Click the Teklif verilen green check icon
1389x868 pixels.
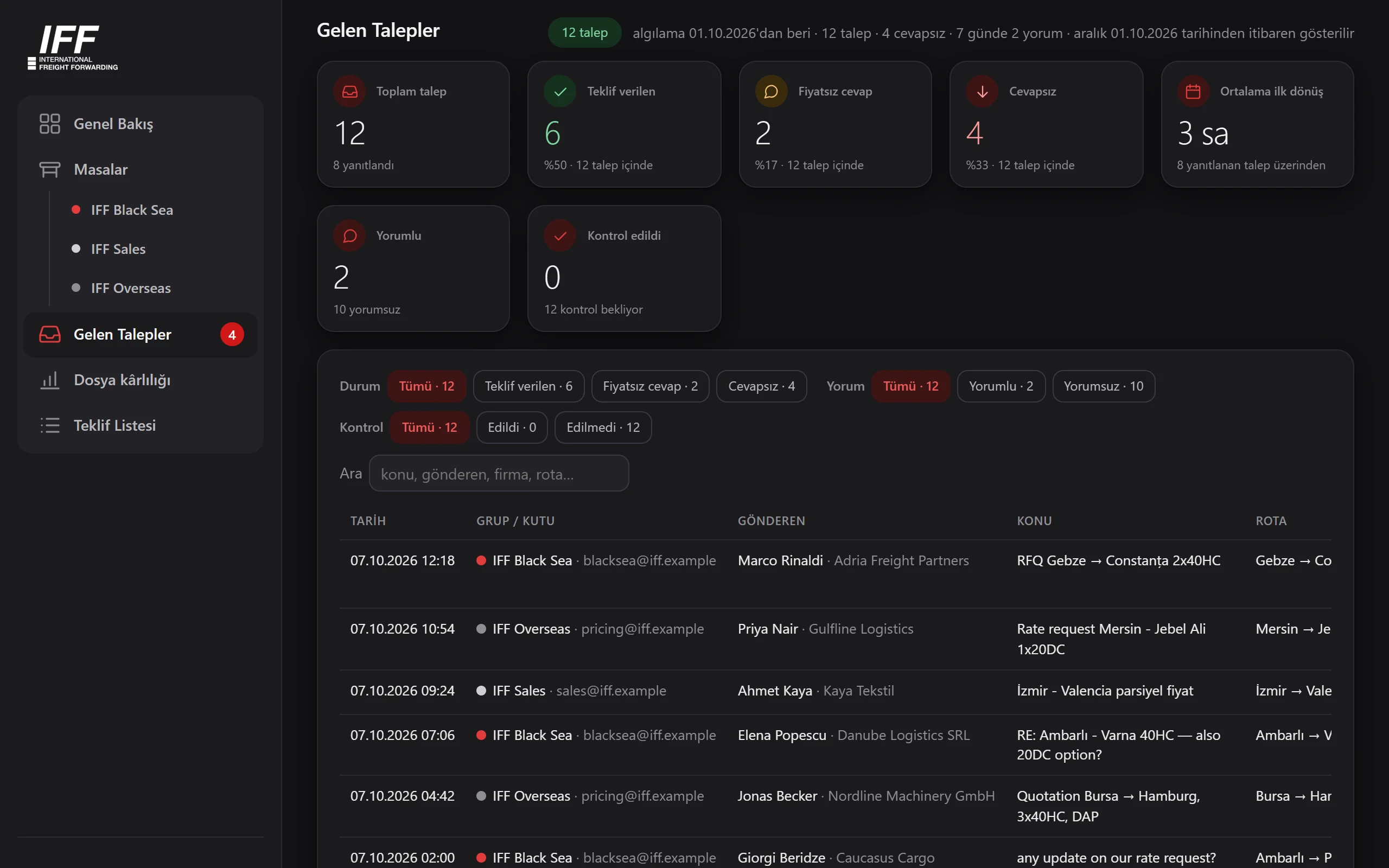click(x=560, y=91)
